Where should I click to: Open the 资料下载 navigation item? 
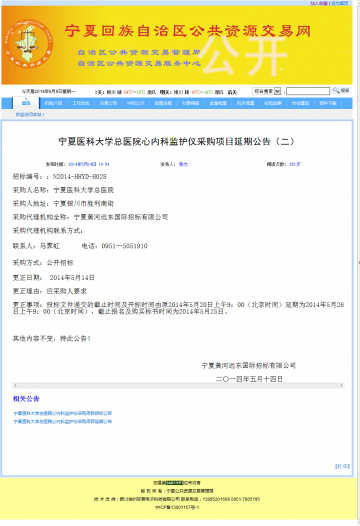point(328,103)
